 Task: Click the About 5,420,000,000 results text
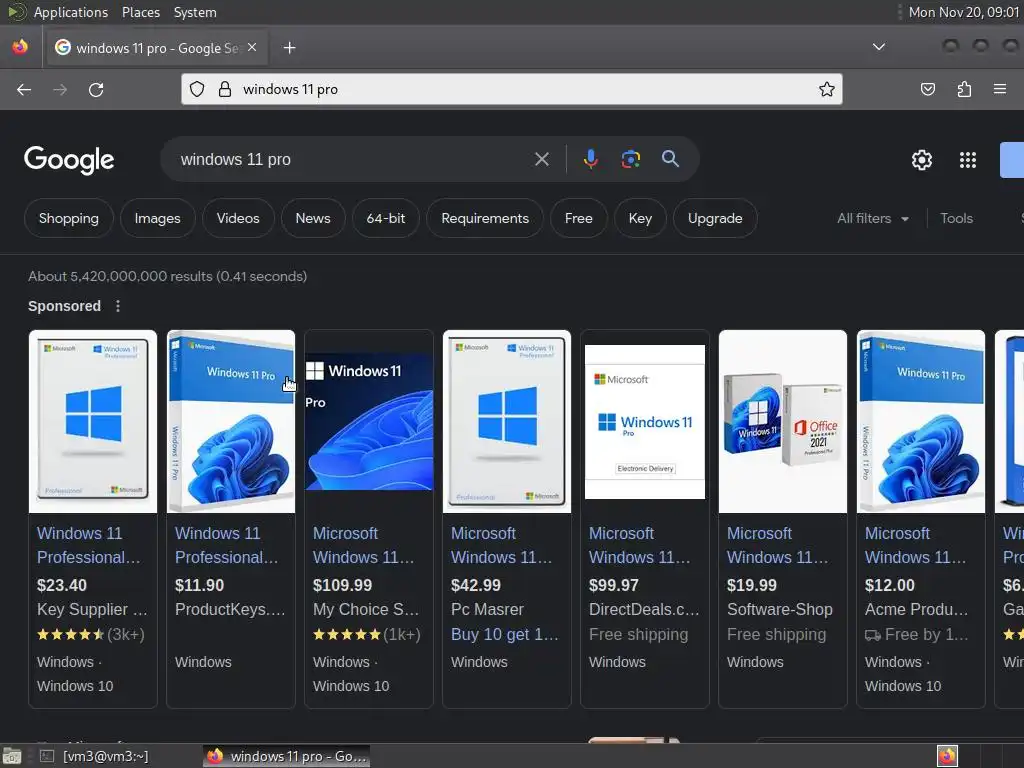(x=167, y=276)
